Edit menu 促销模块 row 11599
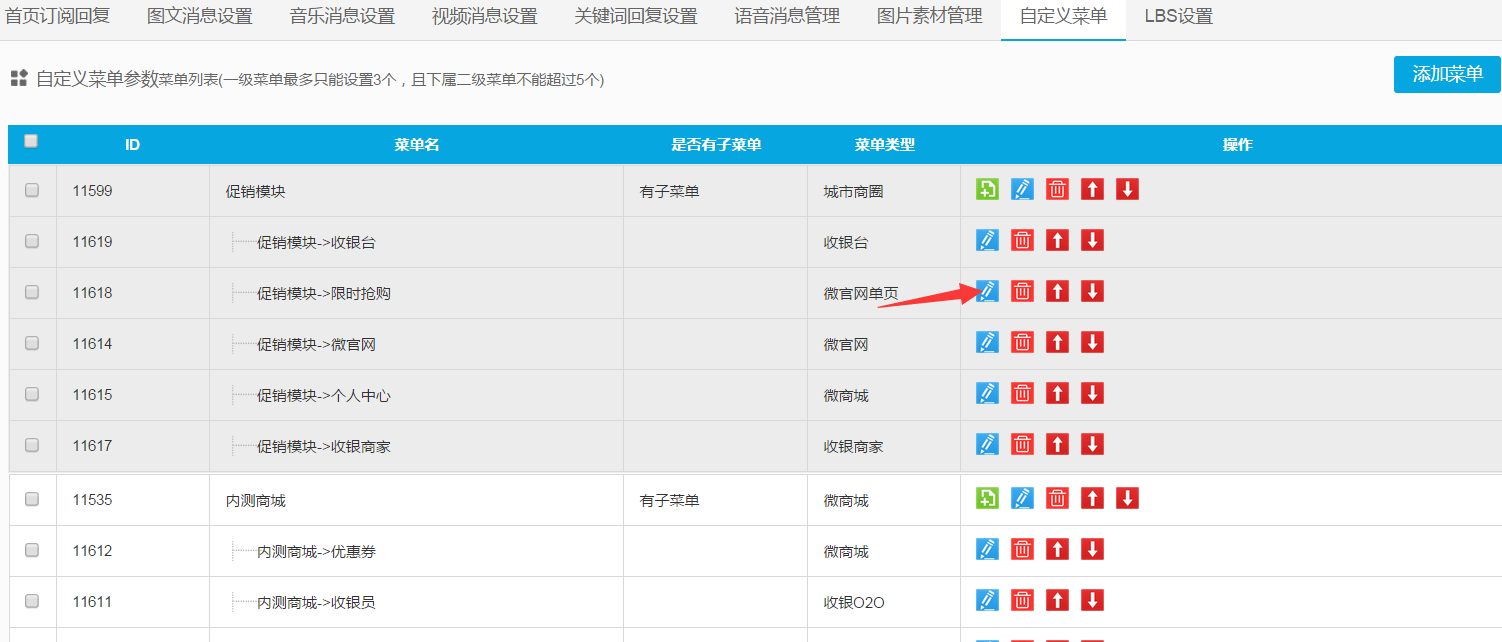Image resolution: width=1502 pixels, height=642 pixels. tap(1022, 189)
